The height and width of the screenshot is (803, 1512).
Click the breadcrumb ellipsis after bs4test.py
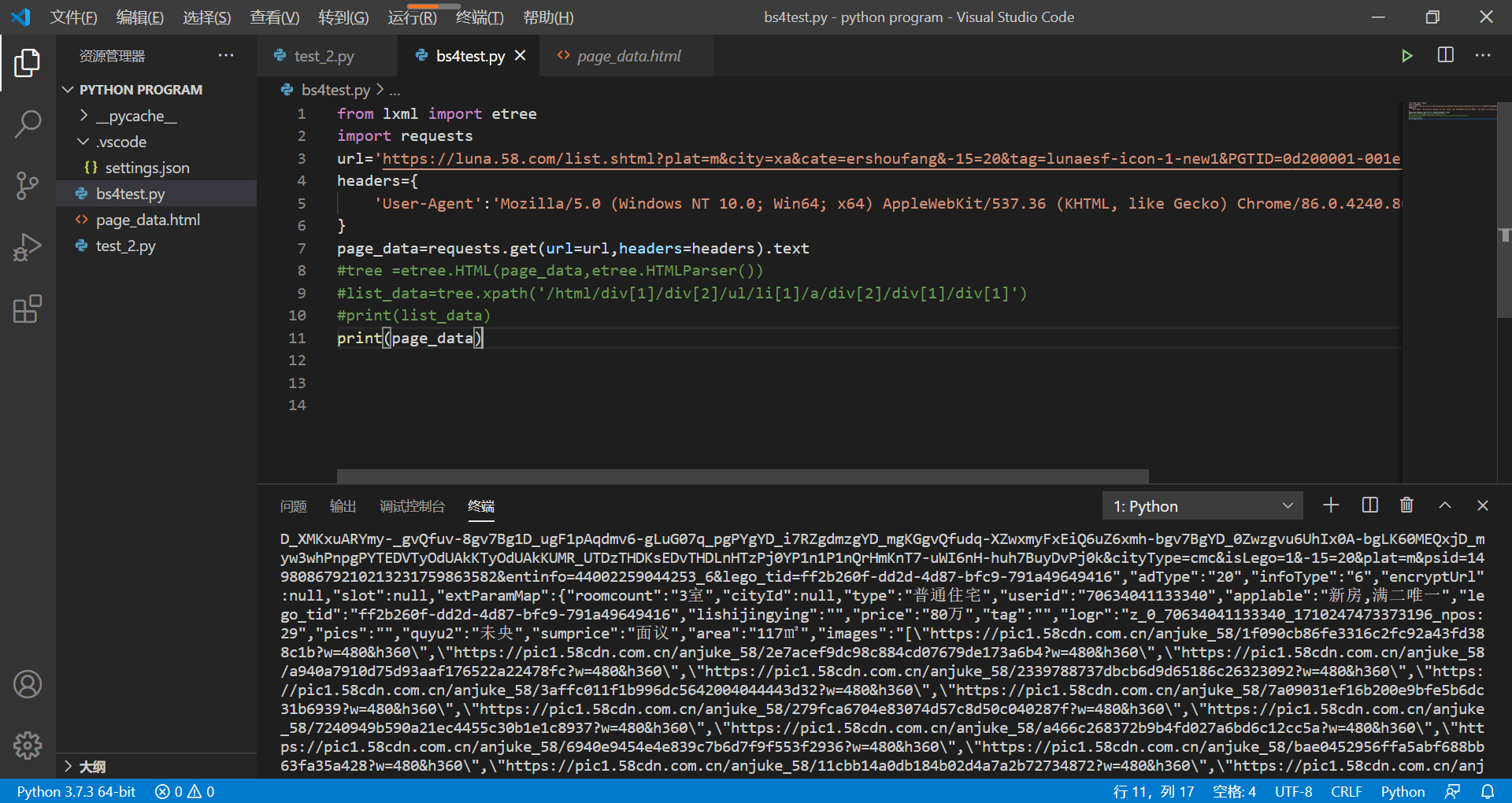395,90
